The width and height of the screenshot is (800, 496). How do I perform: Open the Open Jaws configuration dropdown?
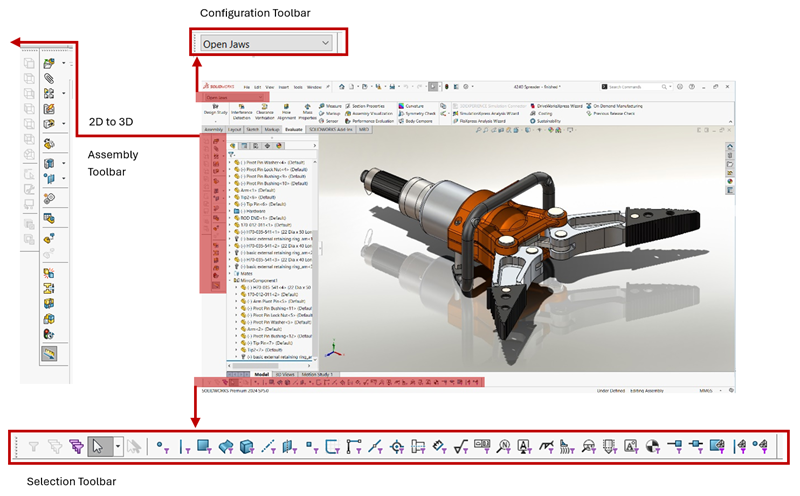pyautogui.click(x=265, y=43)
